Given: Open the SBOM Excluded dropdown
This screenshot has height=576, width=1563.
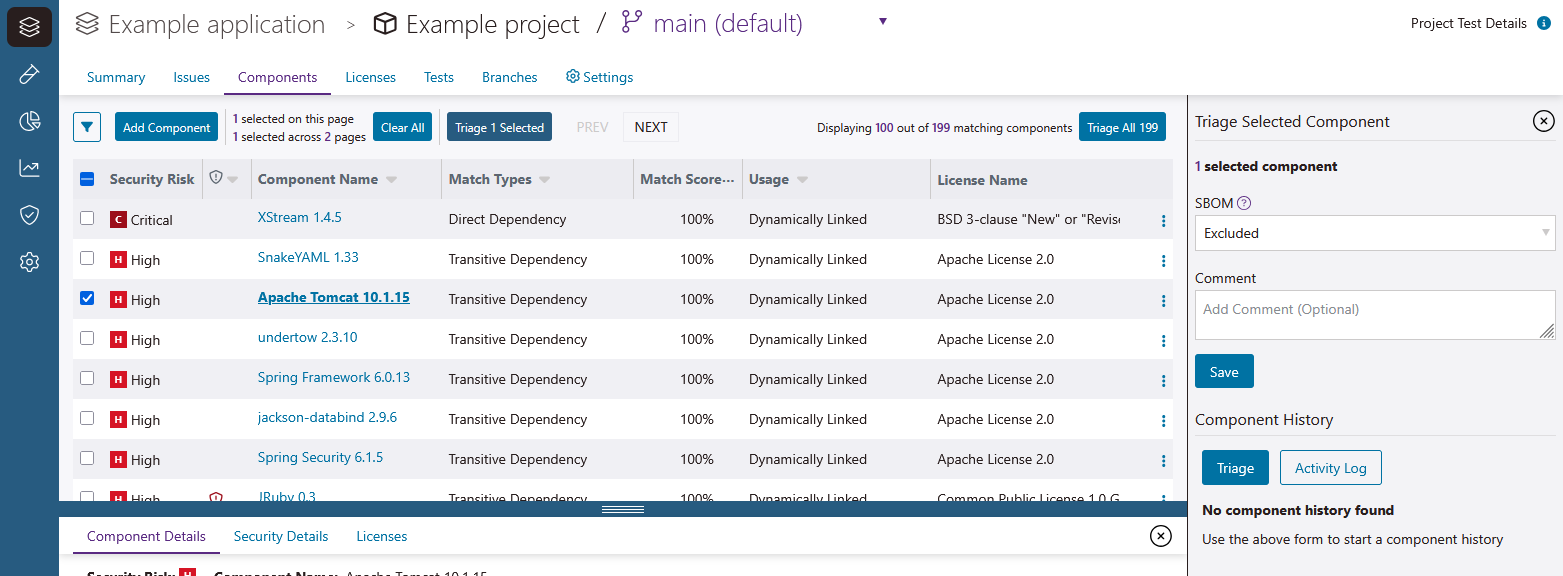Looking at the screenshot, I should pyautogui.click(x=1374, y=232).
